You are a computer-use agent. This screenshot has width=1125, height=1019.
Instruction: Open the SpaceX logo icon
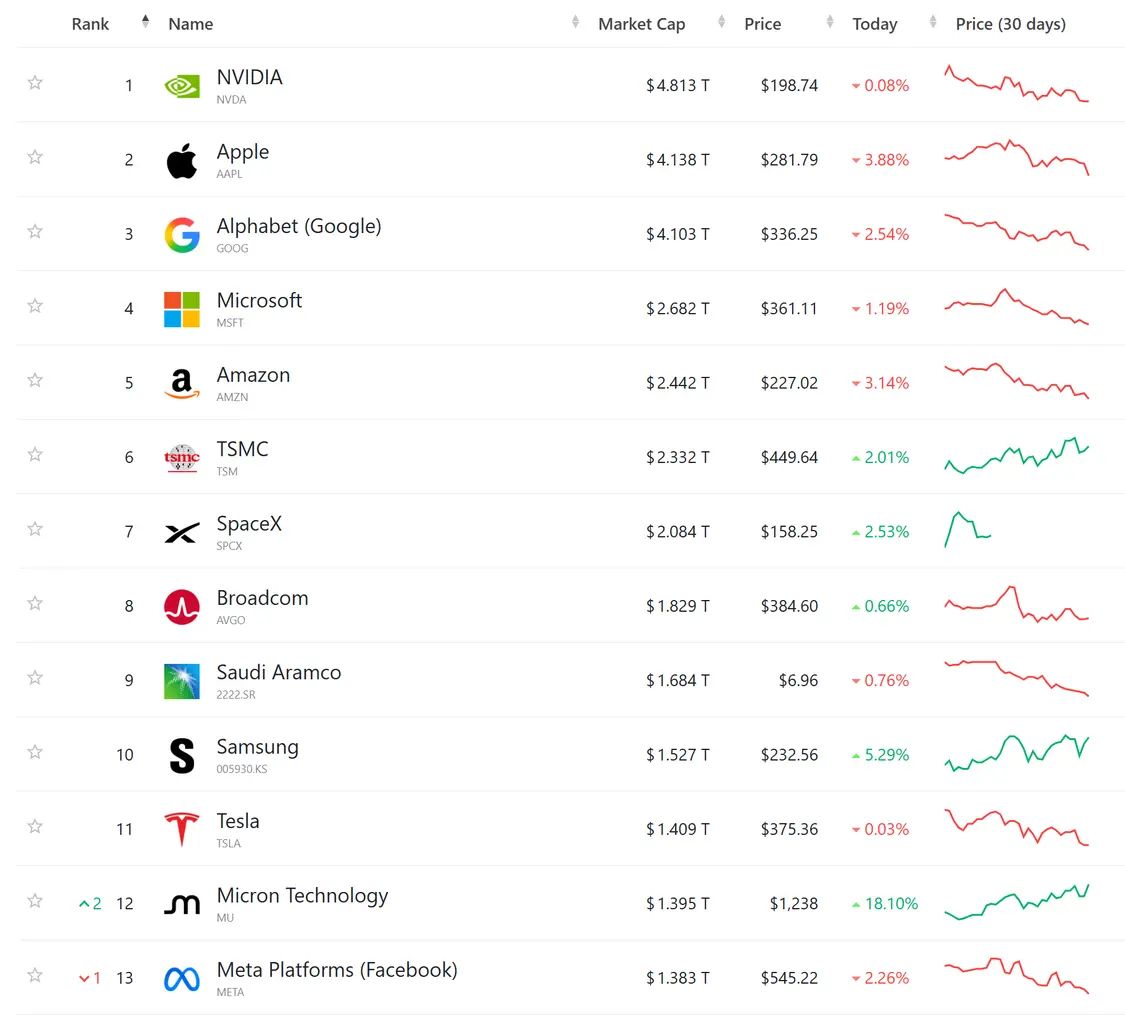coord(182,532)
